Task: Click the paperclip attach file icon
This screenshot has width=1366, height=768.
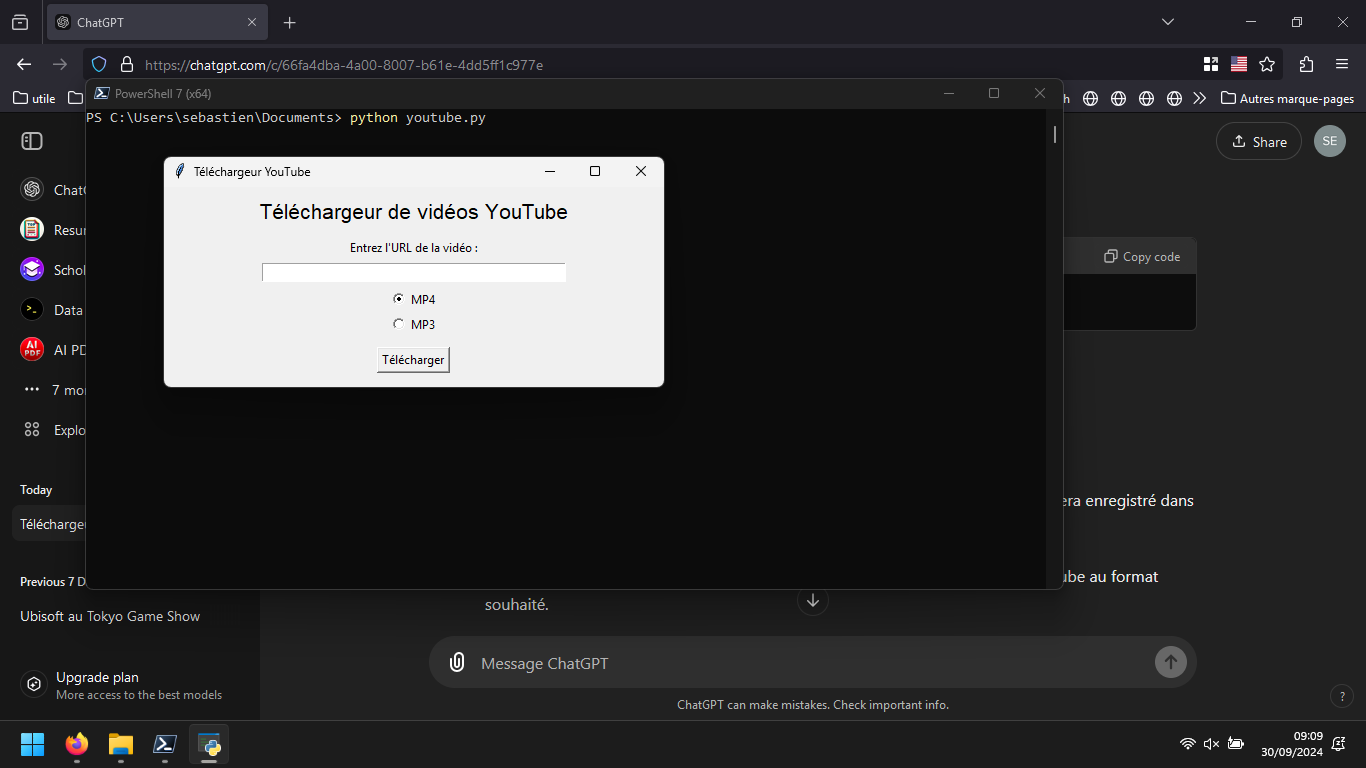Action: [x=457, y=663]
